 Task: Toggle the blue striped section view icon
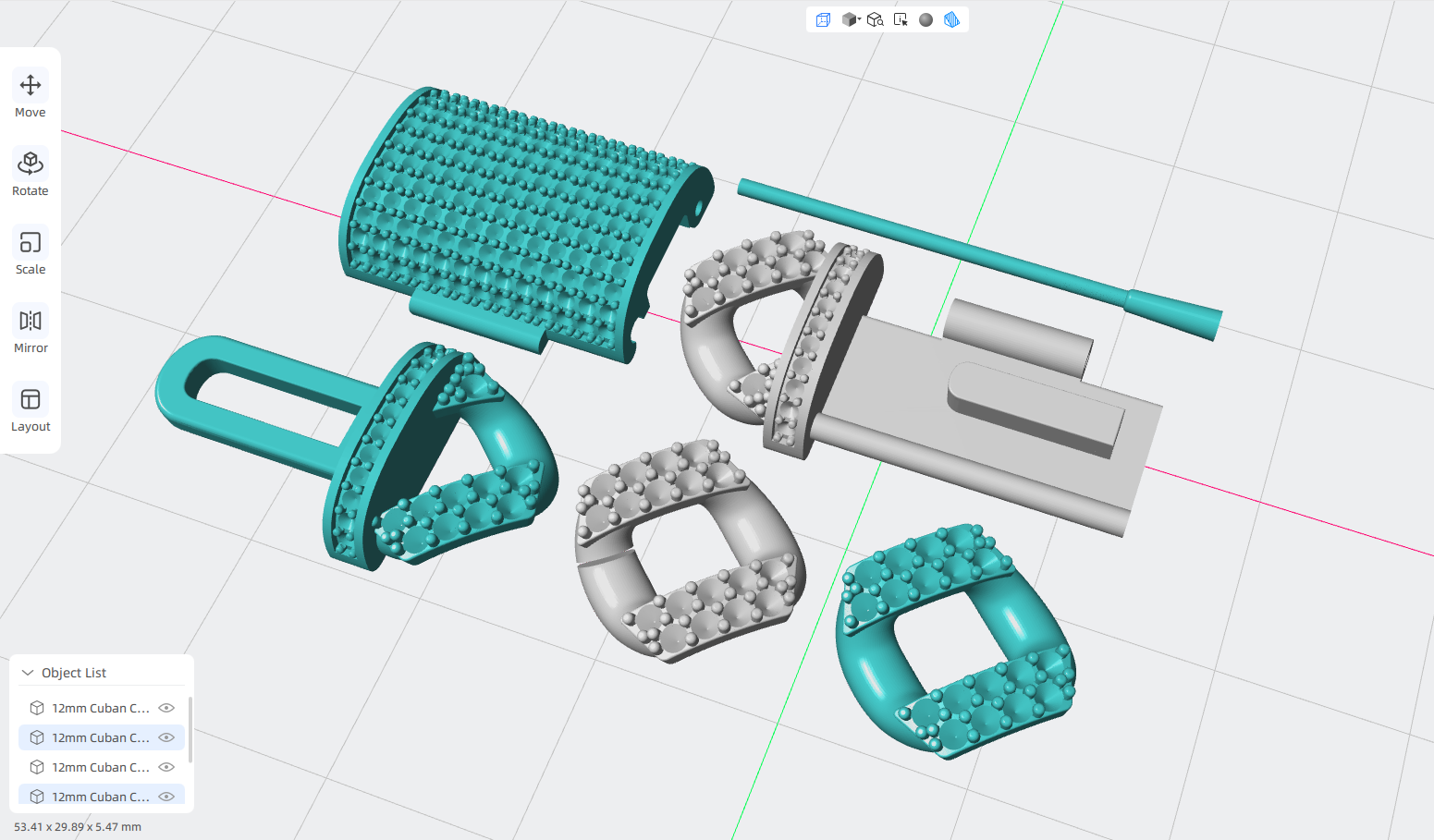(x=951, y=19)
